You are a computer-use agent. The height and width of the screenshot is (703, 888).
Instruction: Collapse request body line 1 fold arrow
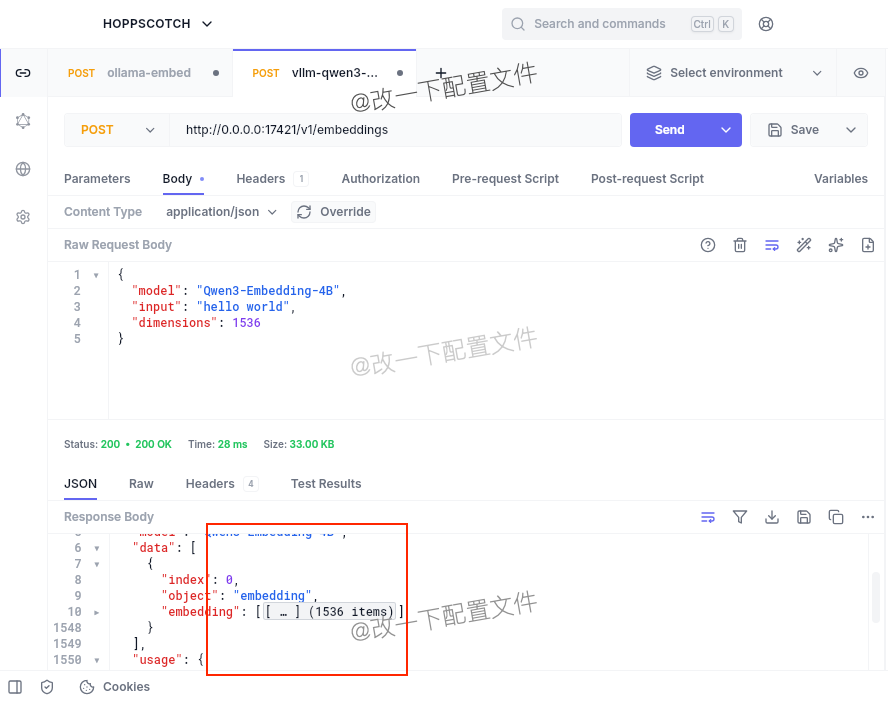click(x=96, y=275)
